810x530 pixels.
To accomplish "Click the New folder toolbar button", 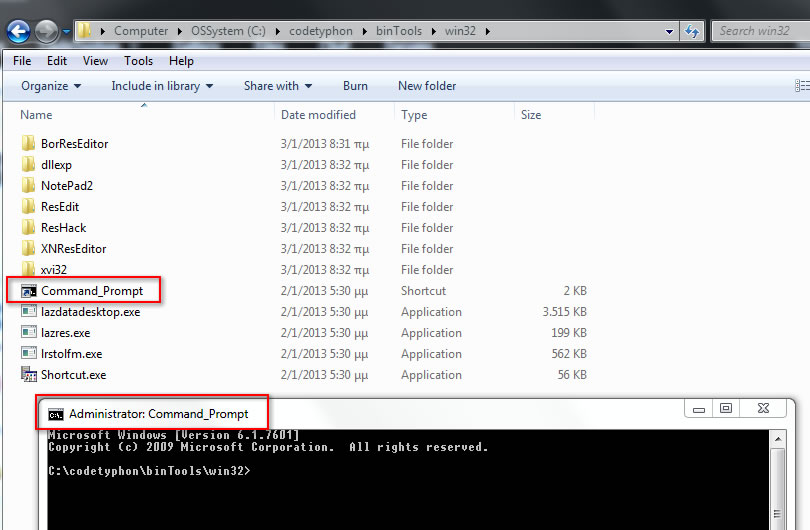I will tap(427, 86).
